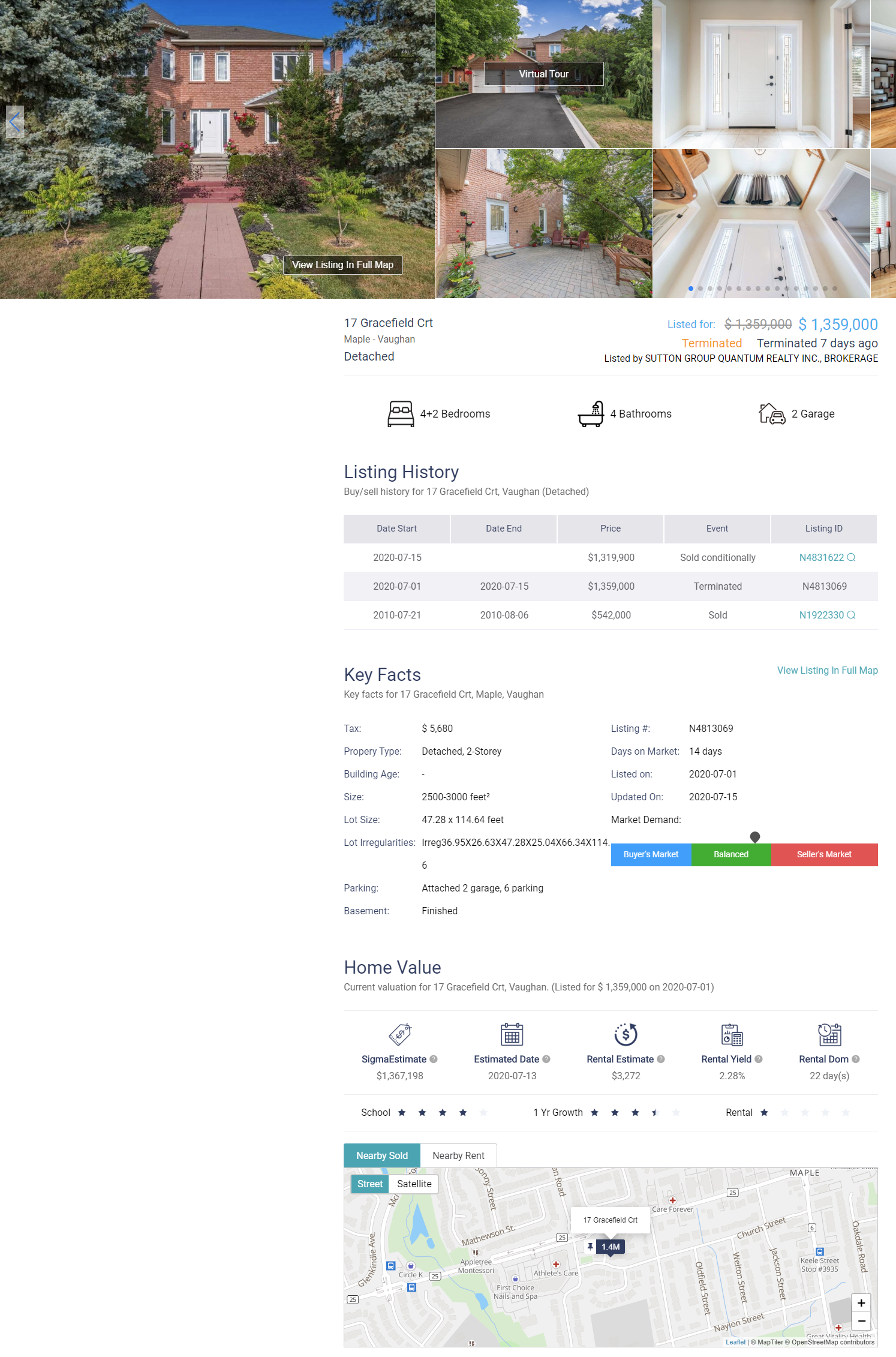Click the pin icon beside the 1.4M marker
This screenshot has height=1357, width=896.
(590, 1247)
